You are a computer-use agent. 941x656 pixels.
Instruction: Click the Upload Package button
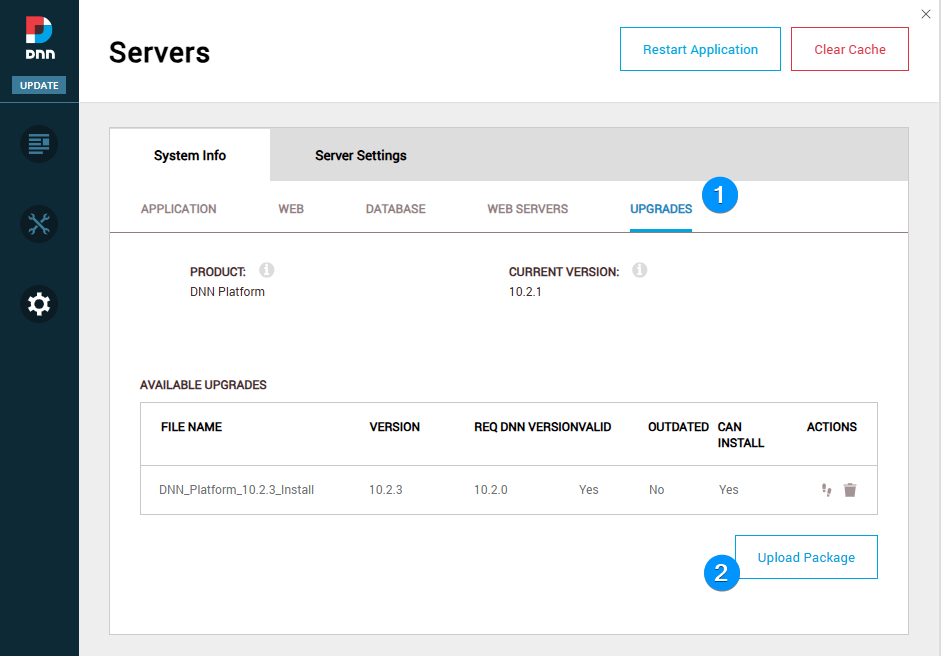(806, 557)
